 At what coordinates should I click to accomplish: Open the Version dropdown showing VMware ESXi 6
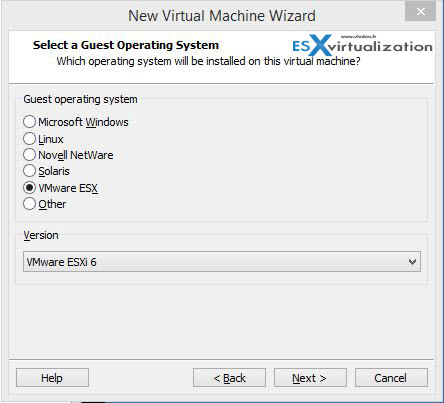(x=222, y=262)
